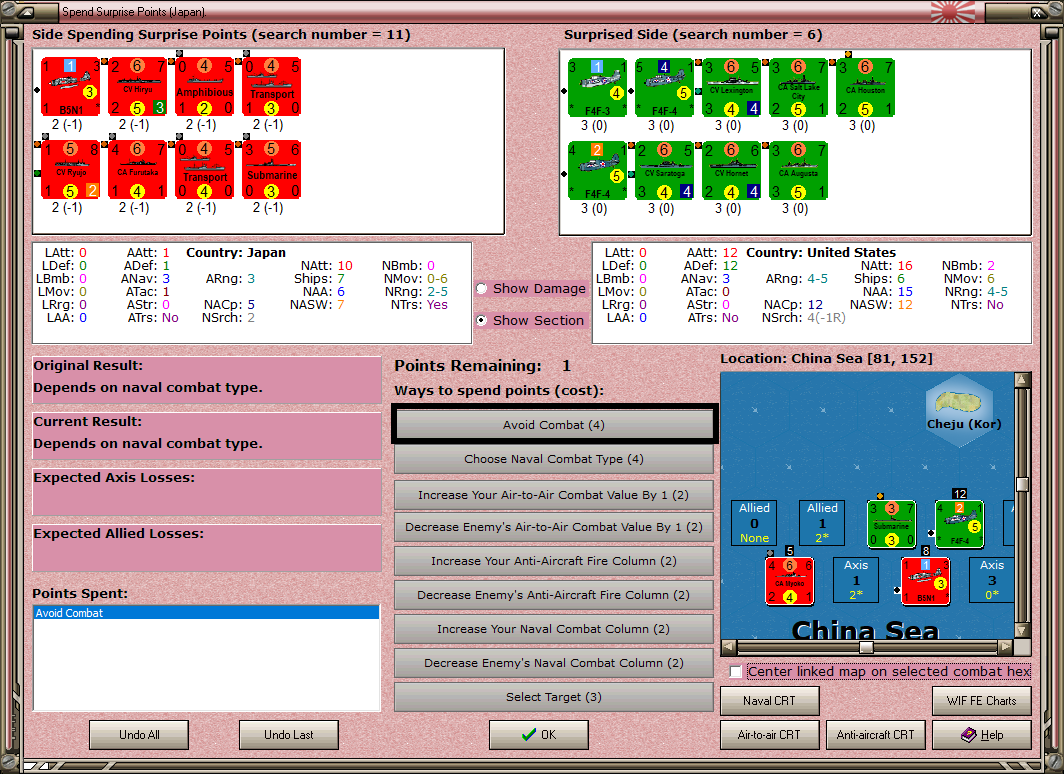1064x774 pixels.
Task: Select the CA Salt Lake City counter
Action: (x=799, y=88)
